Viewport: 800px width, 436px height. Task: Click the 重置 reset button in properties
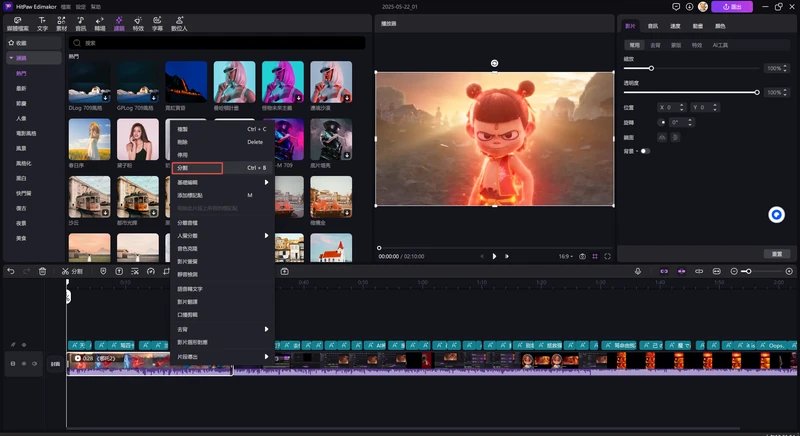(x=777, y=254)
